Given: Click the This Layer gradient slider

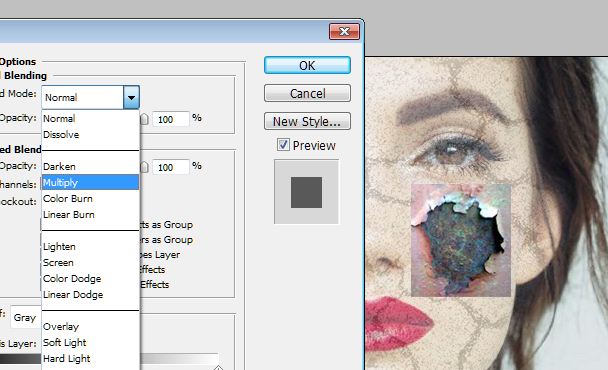Looking at the screenshot, I should tap(180, 359).
